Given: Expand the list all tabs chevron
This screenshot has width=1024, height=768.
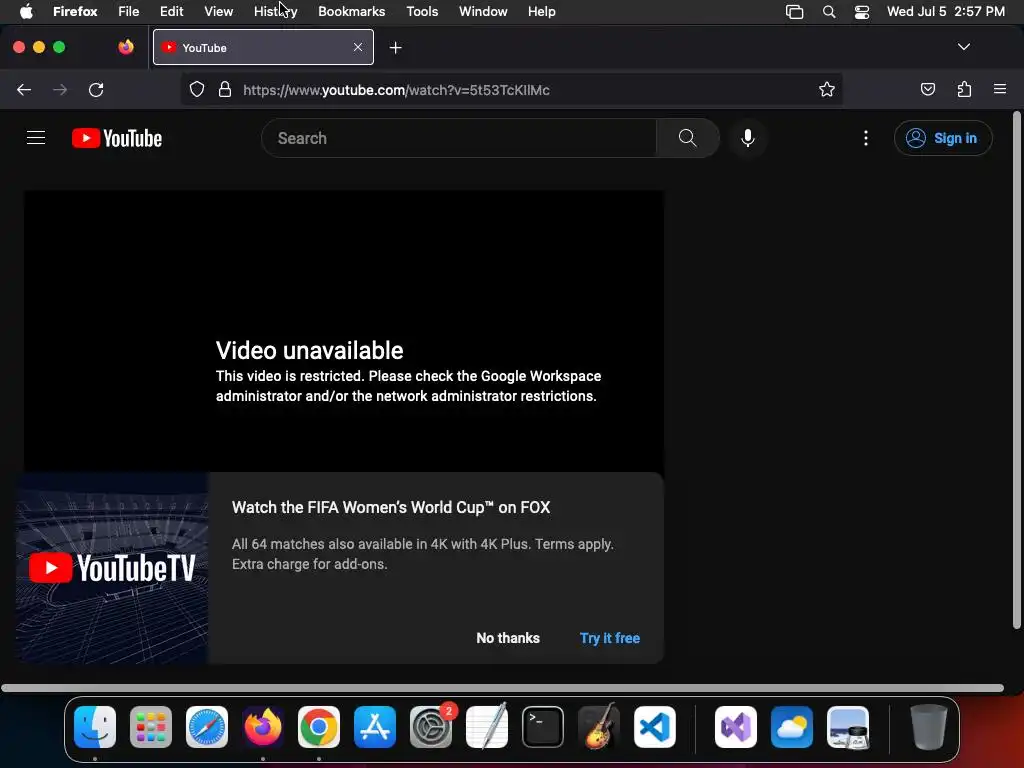Looking at the screenshot, I should click(963, 47).
